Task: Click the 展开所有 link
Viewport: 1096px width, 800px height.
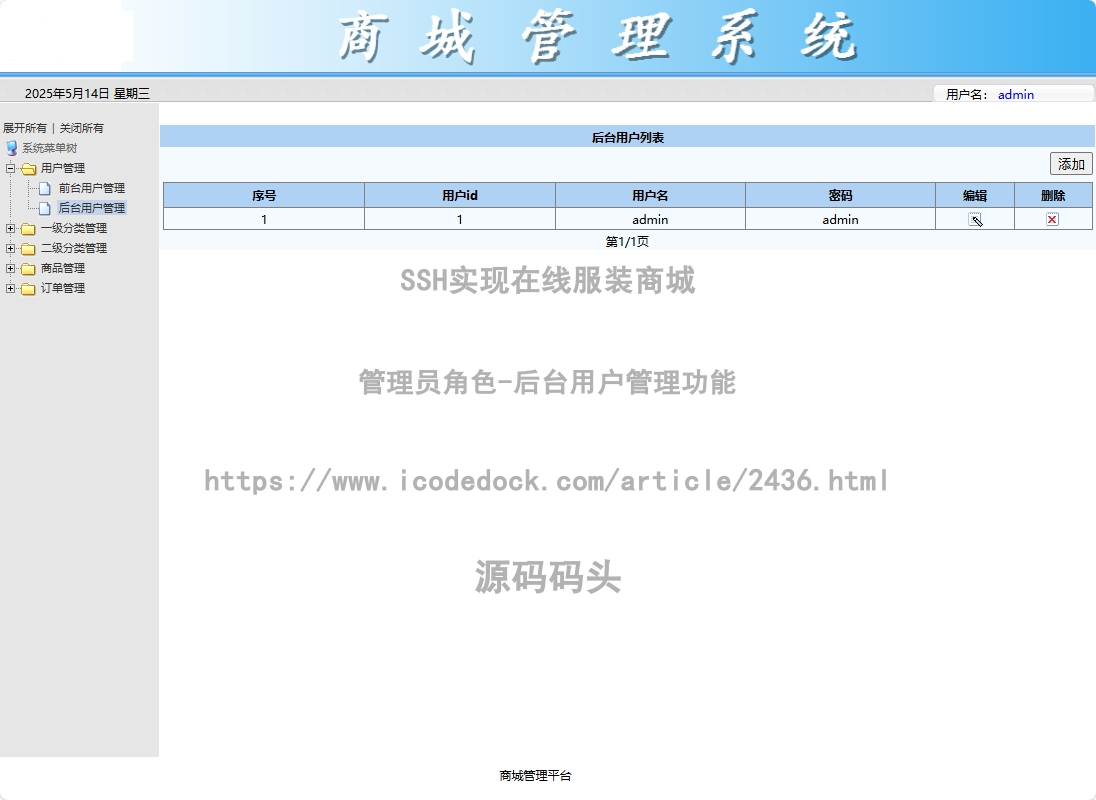Action: coord(25,128)
